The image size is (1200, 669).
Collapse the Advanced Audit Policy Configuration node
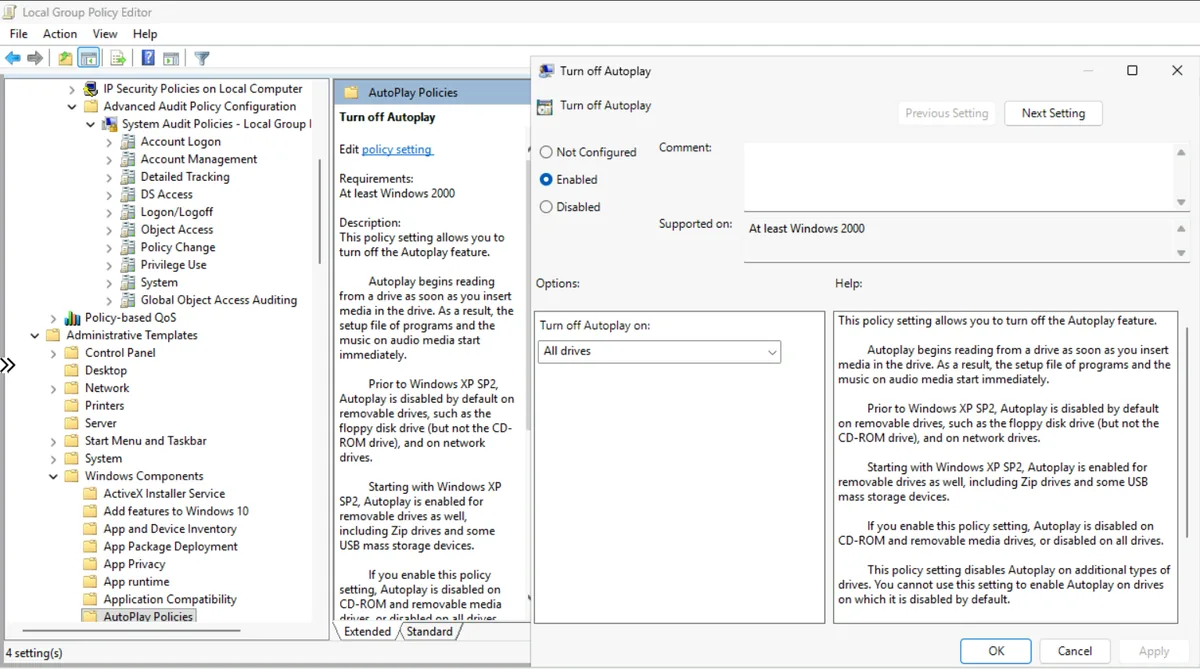click(x=72, y=106)
